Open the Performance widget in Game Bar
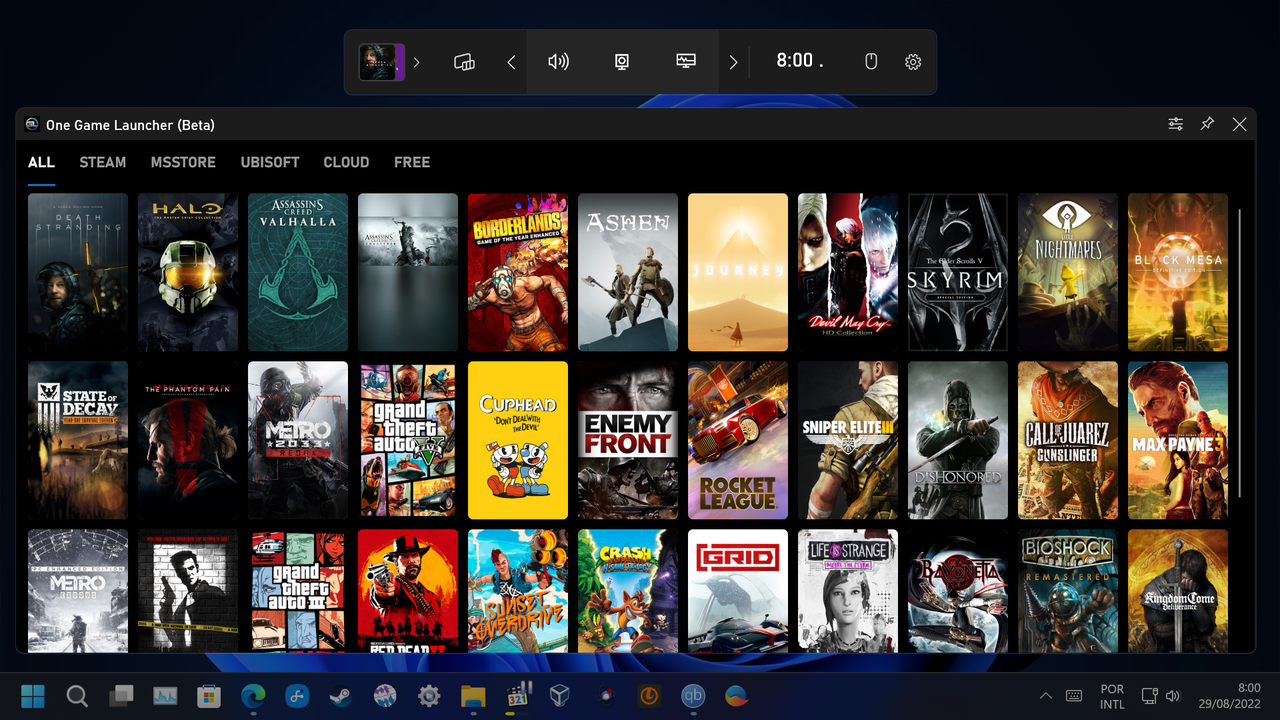The image size is (1280, 720). pyautogui.click(x=686, y=62)
